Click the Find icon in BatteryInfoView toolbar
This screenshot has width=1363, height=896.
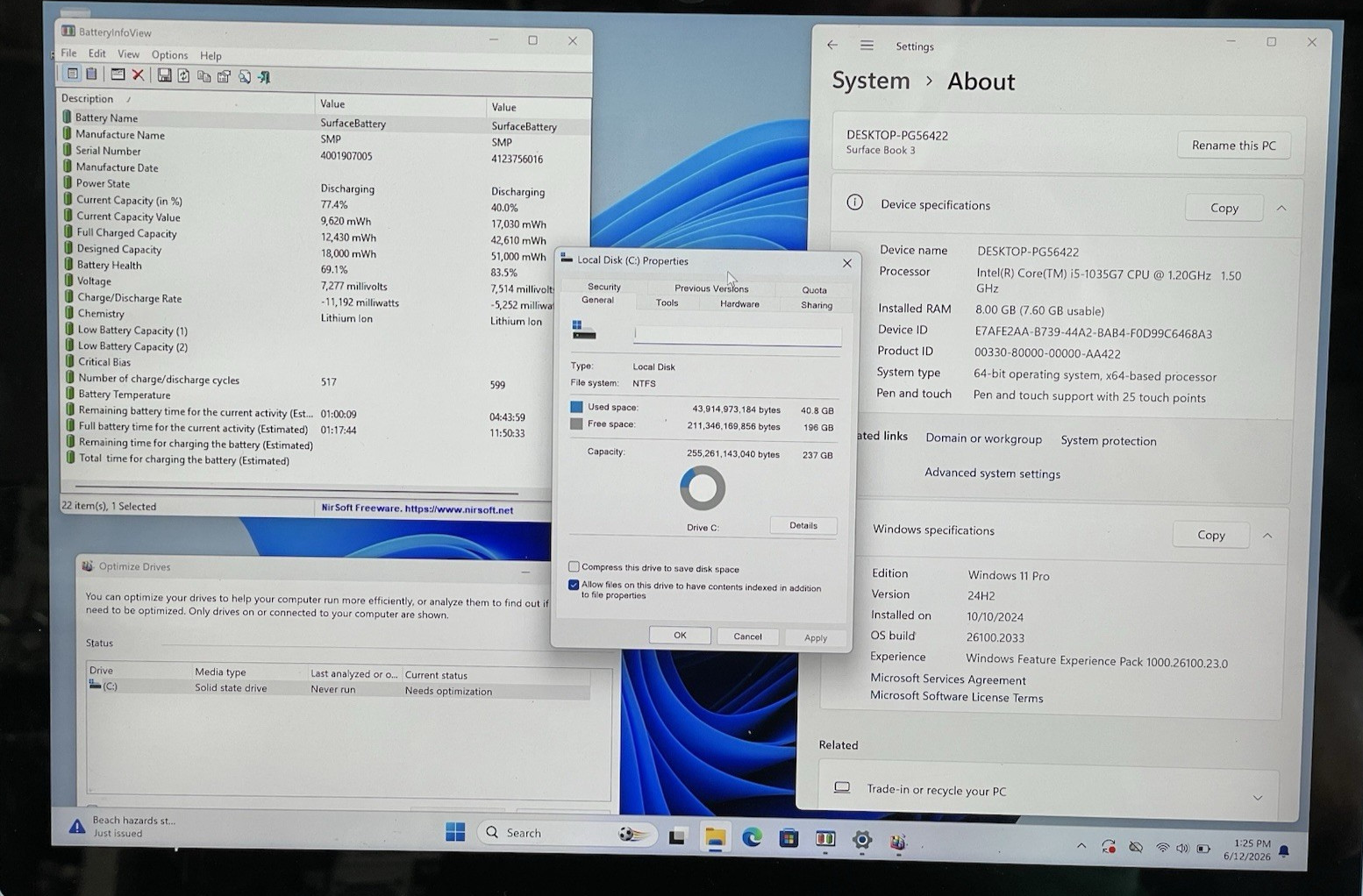pyautogui.click(x=244, y=77)
